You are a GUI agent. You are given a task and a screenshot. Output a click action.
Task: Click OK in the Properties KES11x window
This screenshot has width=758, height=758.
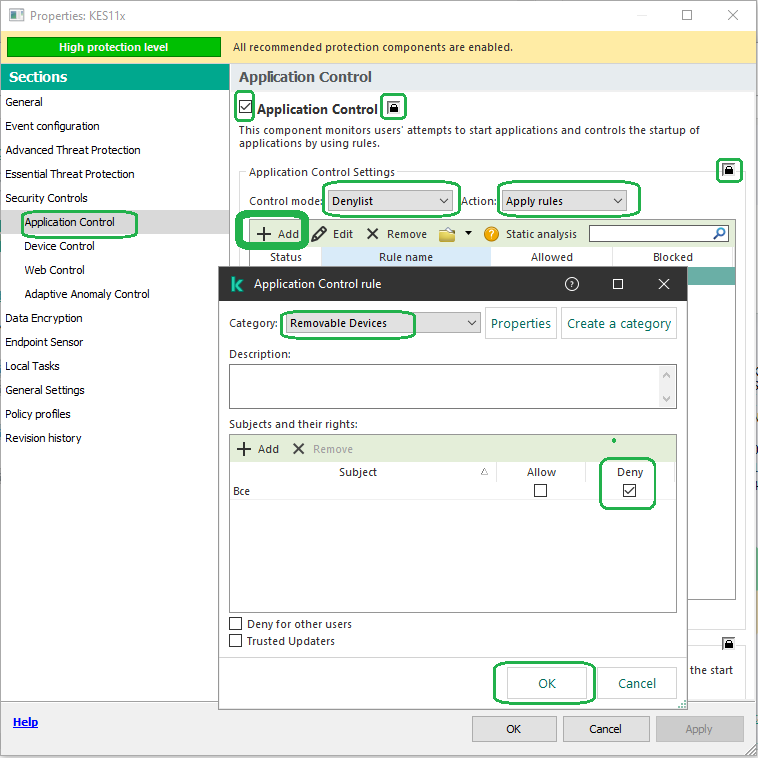pos(514,729)
